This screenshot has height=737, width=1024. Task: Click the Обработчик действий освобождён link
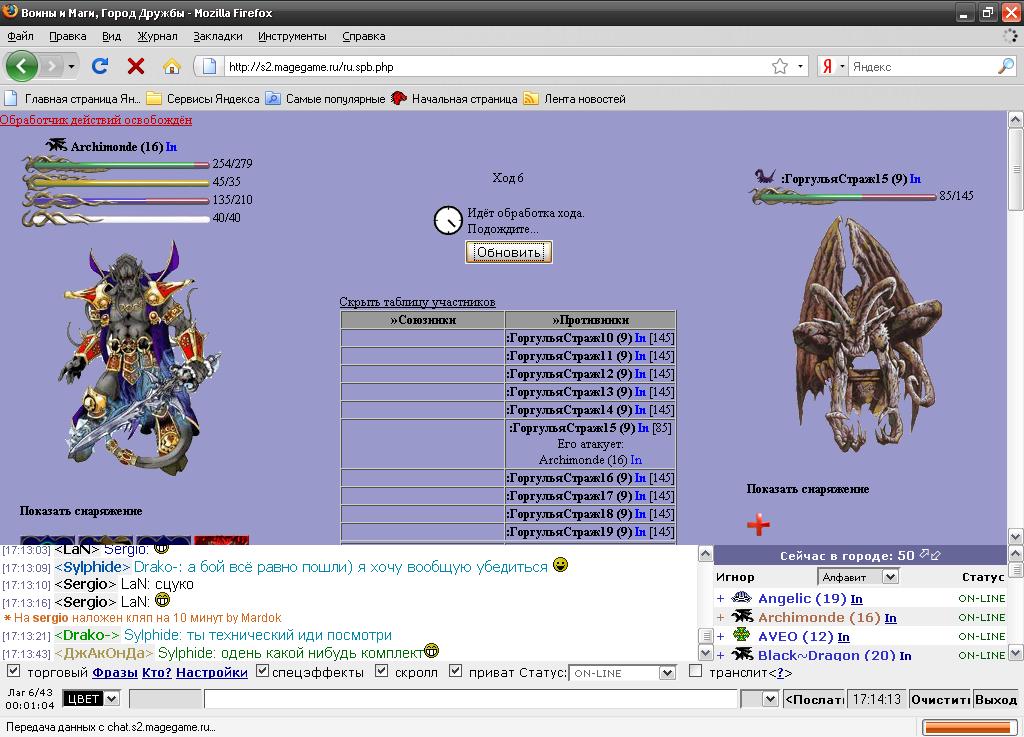pyautogui.click(x=96, y=119)
